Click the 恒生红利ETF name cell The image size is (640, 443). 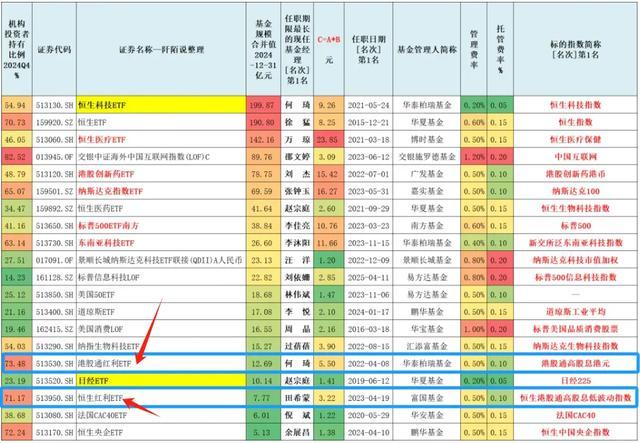[161, 398]
